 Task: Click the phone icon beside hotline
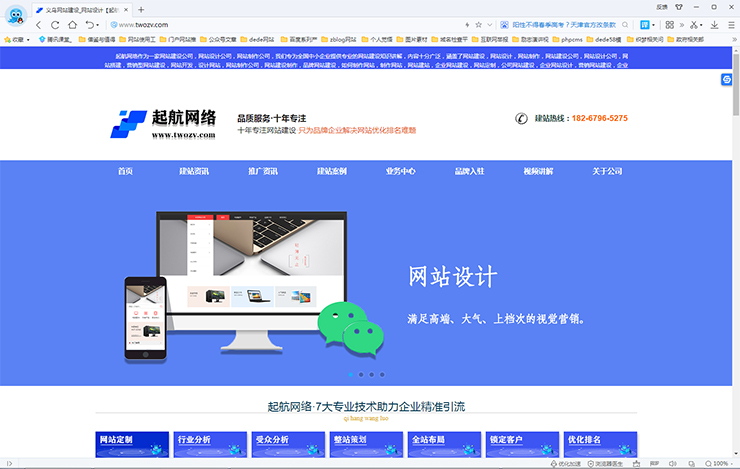[521, 118]
